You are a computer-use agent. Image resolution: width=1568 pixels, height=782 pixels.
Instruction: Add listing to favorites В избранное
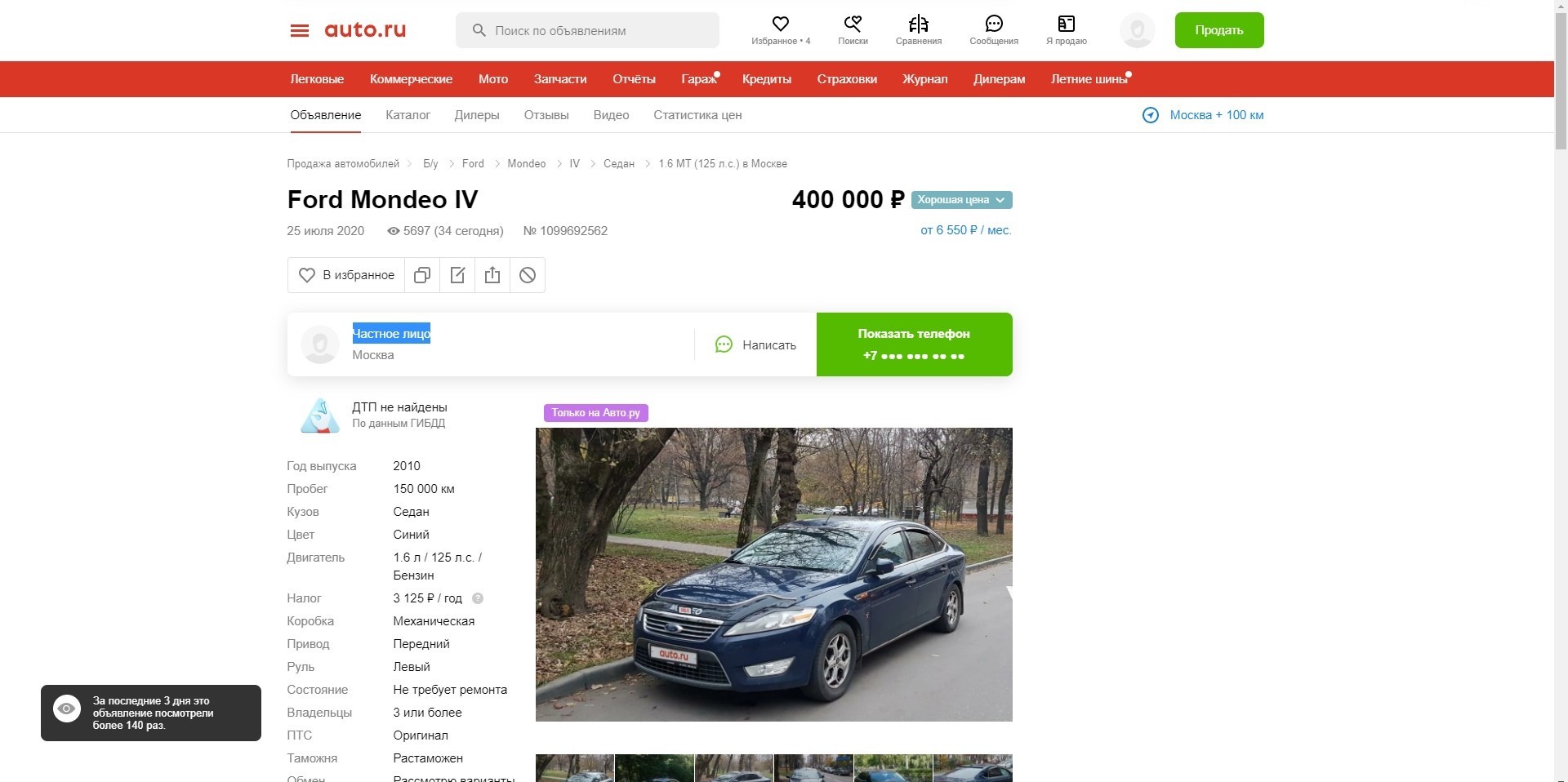[346, 275]
